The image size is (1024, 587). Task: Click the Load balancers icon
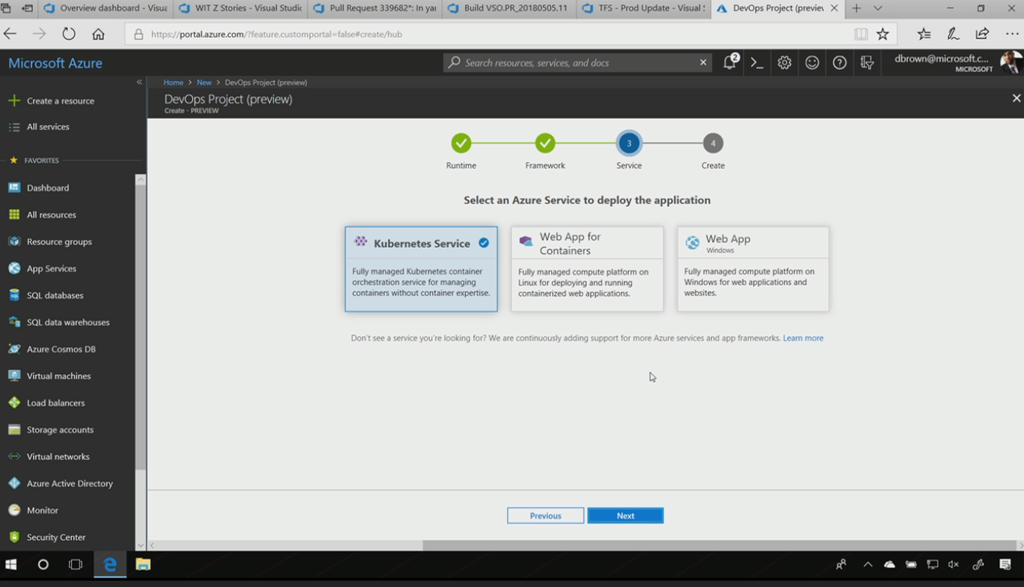point(14,402)
